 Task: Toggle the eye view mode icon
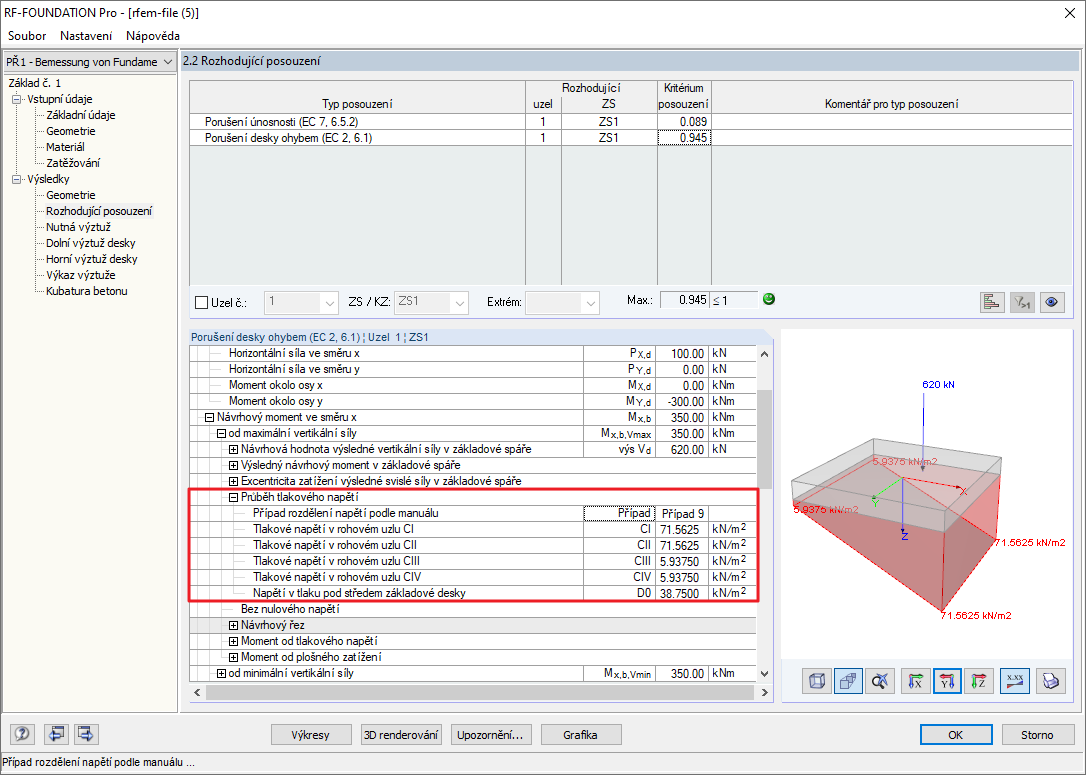(x=1051, y=302)
